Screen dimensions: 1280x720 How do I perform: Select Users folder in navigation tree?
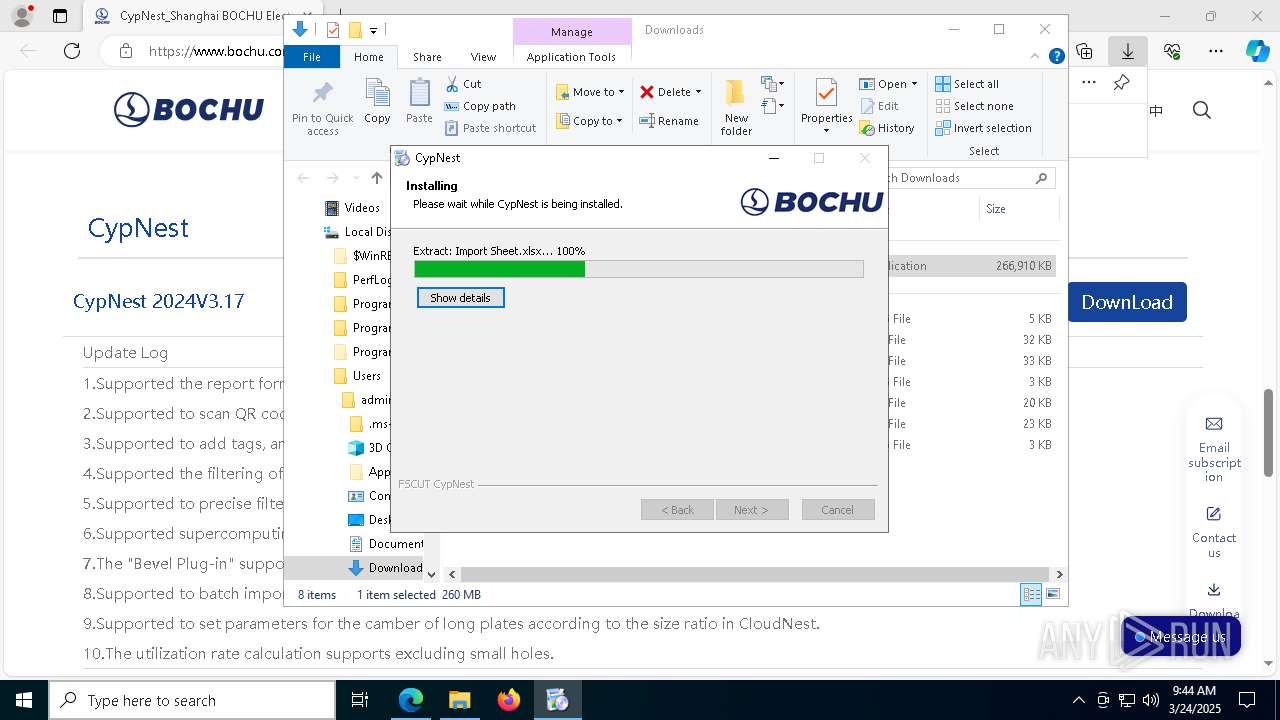click(367, 376)
